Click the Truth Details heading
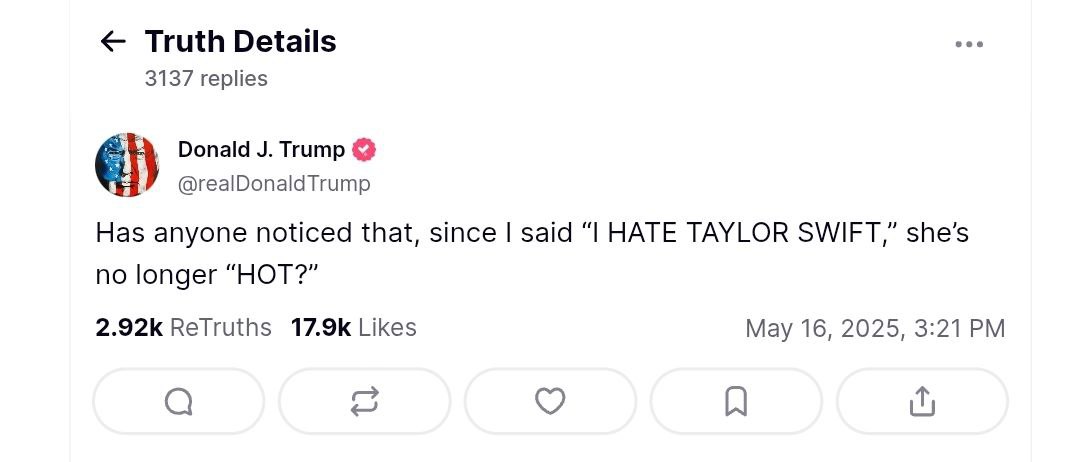 click(240, 42)
